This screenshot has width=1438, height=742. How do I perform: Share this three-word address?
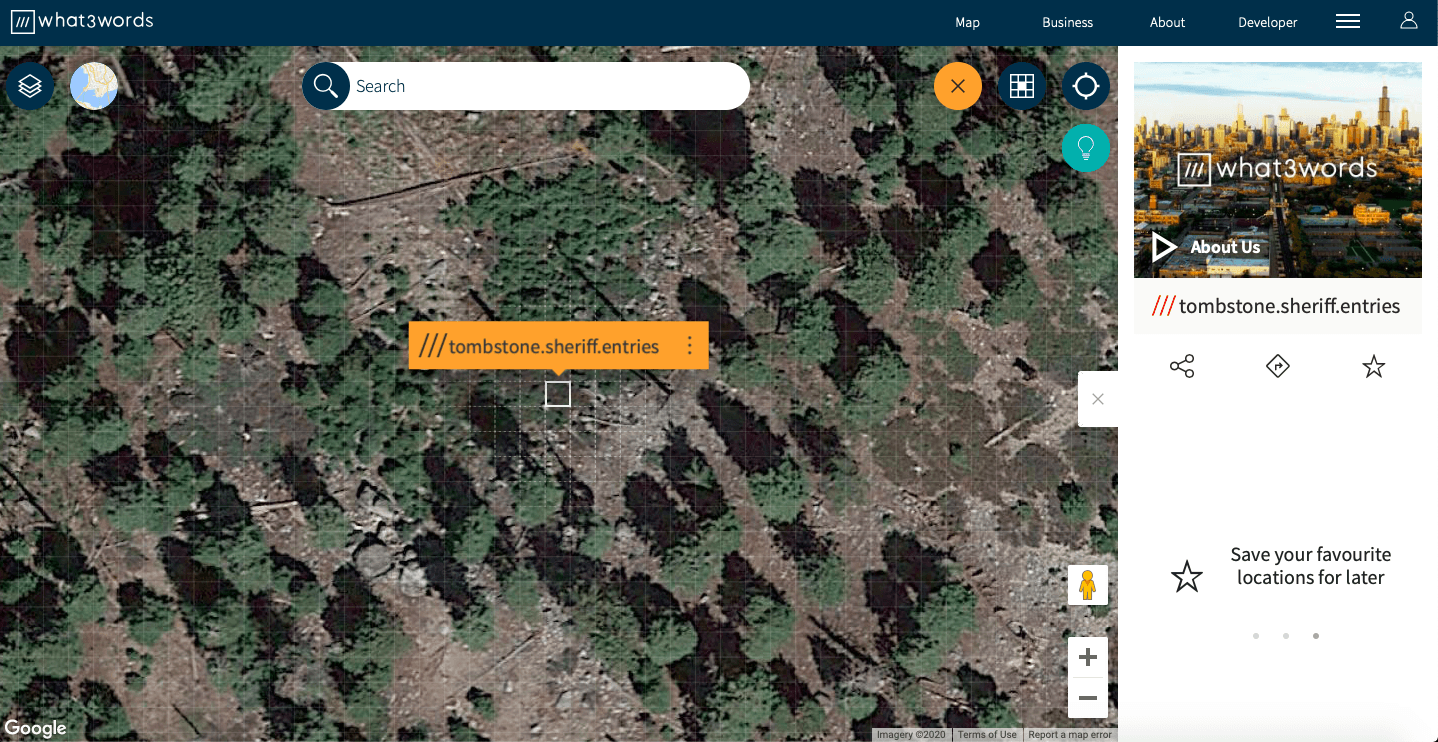pos(1182,367)
